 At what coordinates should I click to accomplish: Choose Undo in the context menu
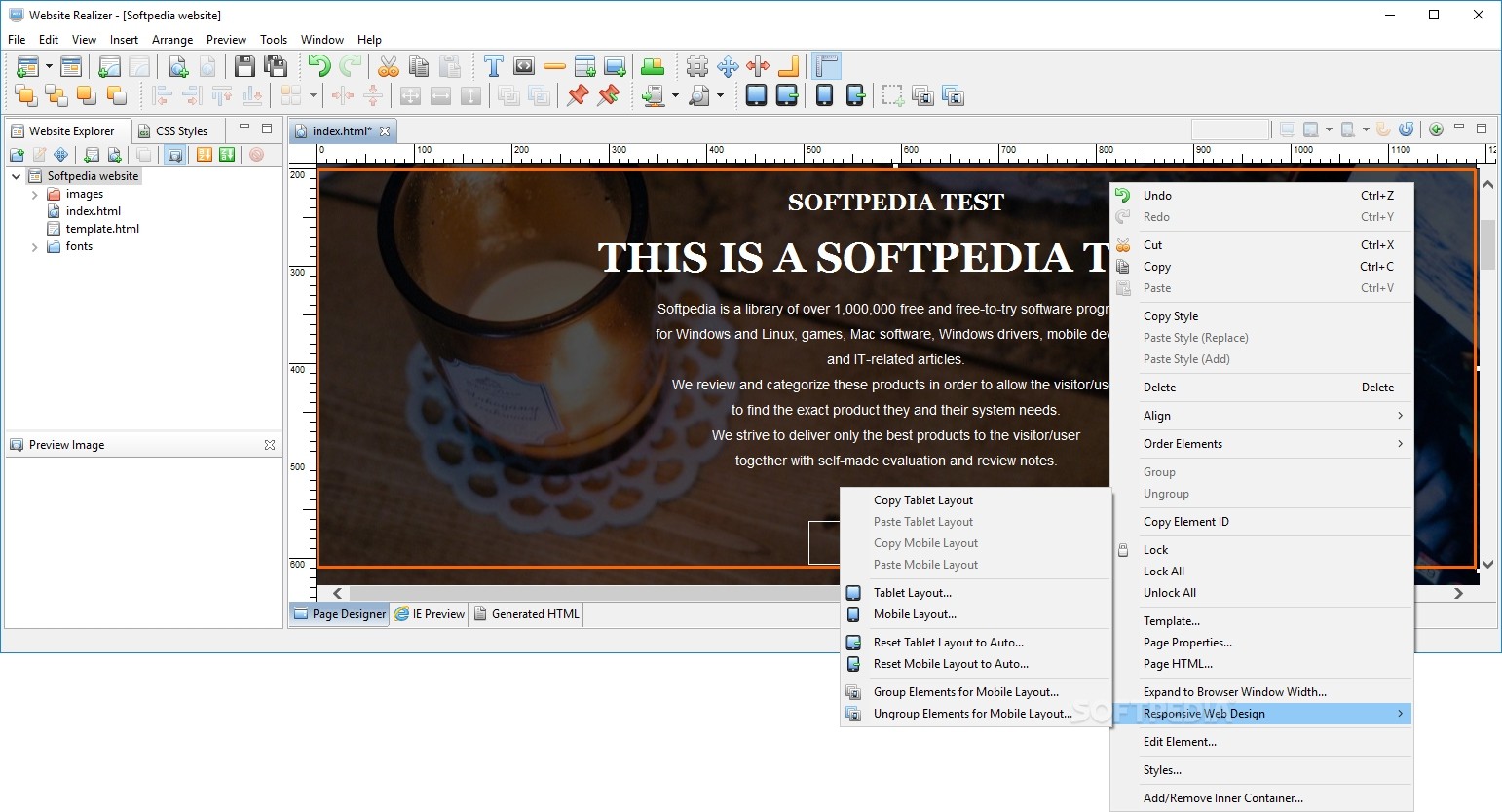[x=1261, y=196]
